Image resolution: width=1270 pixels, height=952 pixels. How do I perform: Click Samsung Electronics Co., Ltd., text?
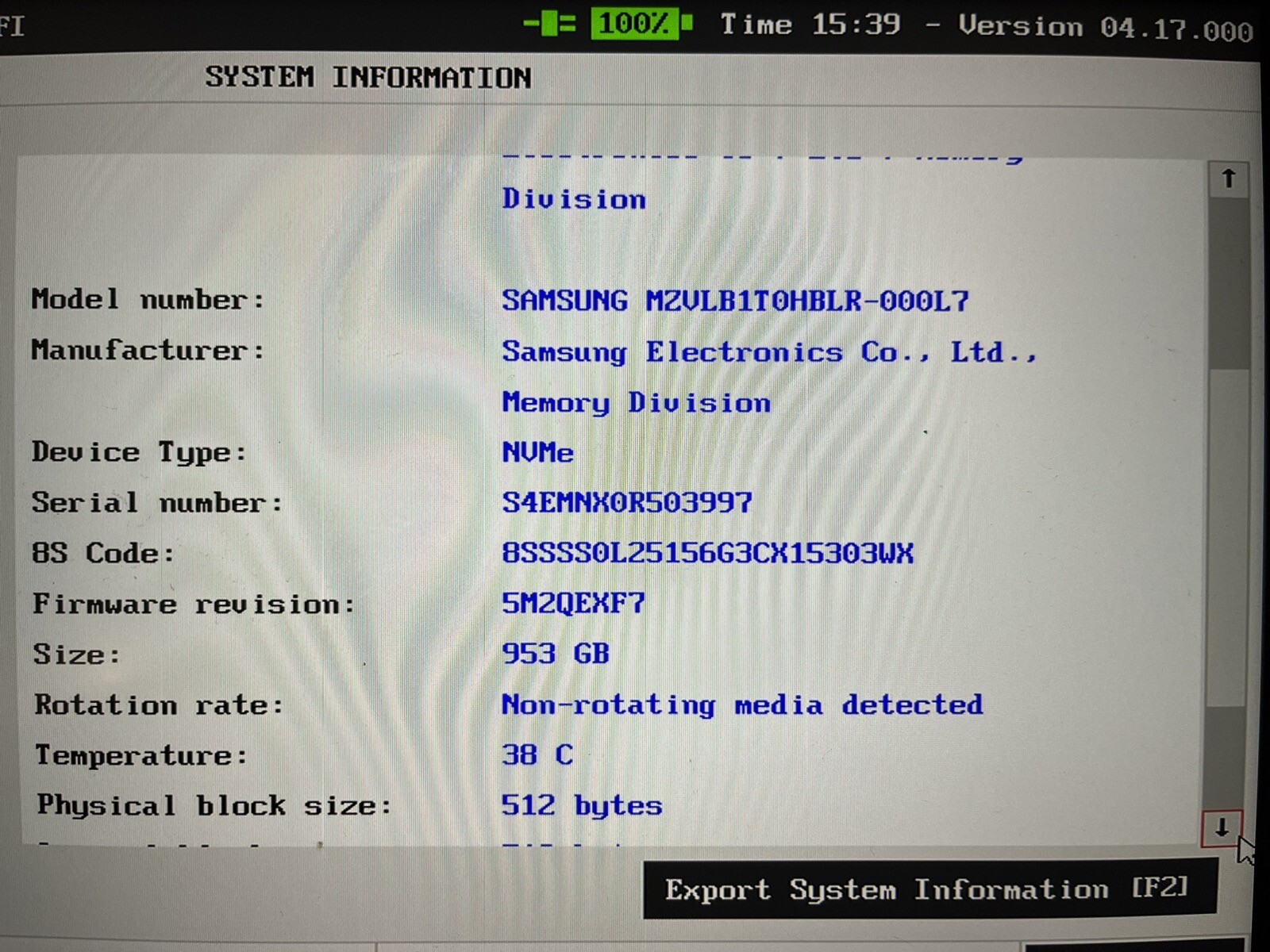tap(769, 351)
